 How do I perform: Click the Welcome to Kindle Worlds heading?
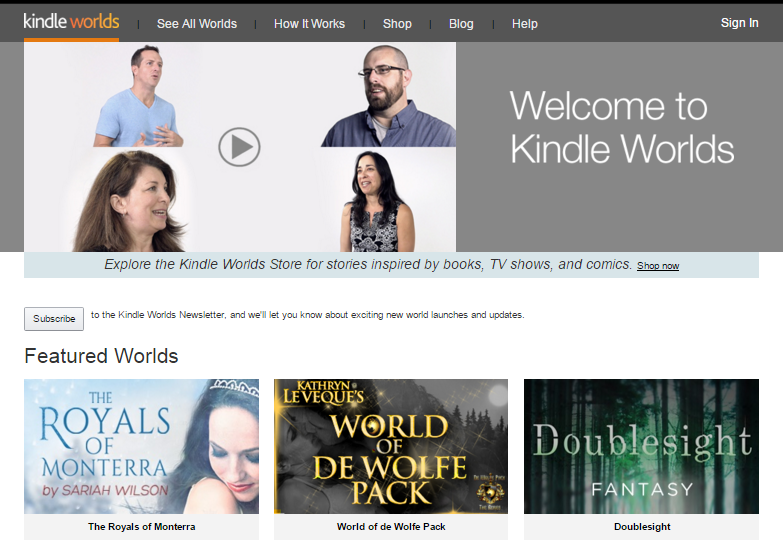[622, 127]
